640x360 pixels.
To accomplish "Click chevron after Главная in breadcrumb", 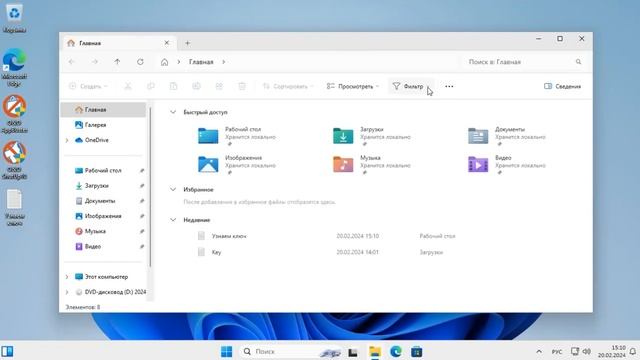I will (224, 62).
